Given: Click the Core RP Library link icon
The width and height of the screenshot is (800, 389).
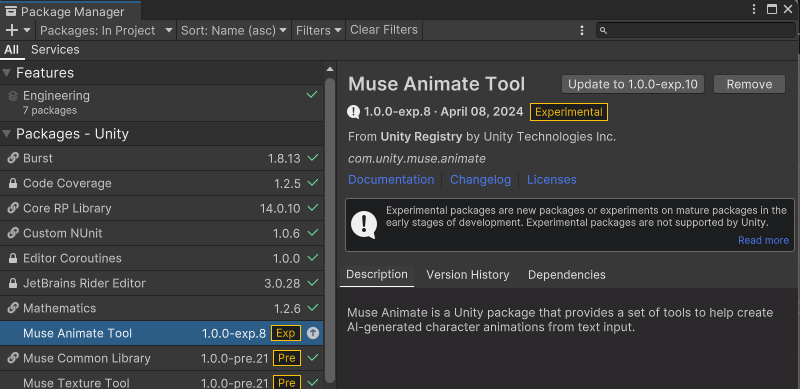Looking at the screenshot, I should (x=13, y=208).
